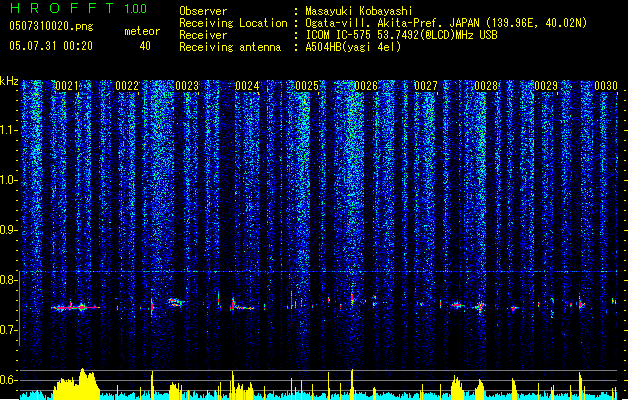Click the 0023 time marker

pyautogui.click(x=187, y=86)
